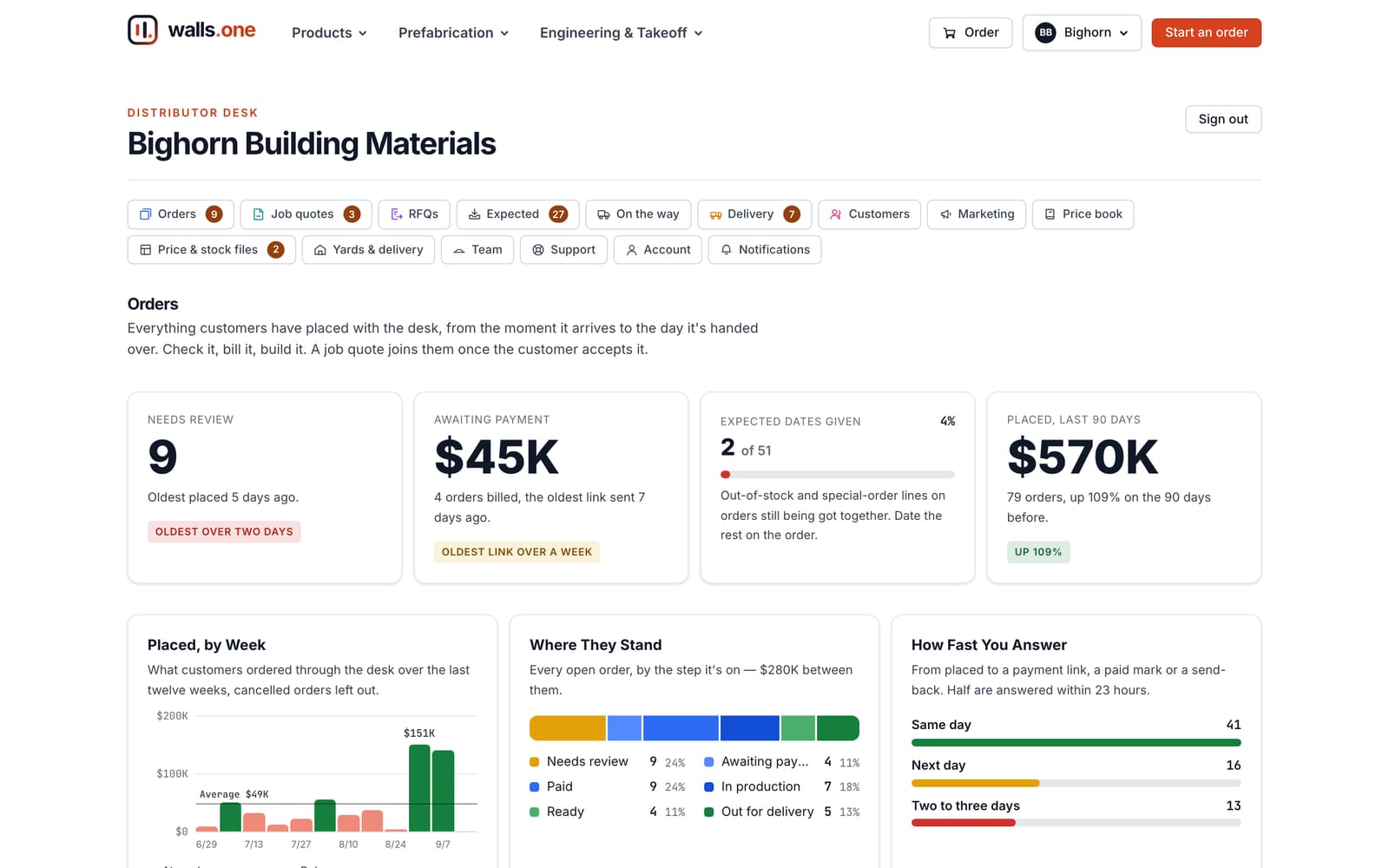The image size is (1389, 868).
Task: Click the Team hard-hat icon
Action: pos(459,250)
